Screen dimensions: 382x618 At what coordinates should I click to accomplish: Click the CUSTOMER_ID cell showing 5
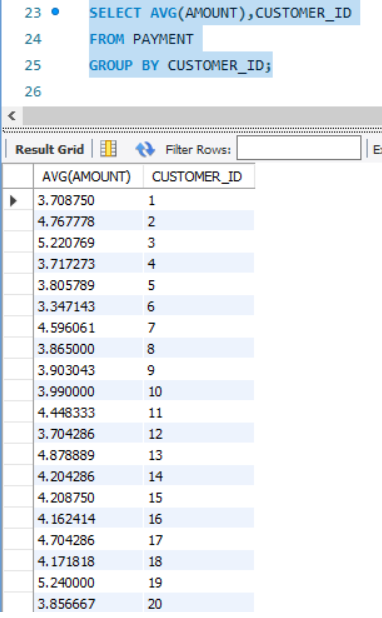(x=199, y=285)
